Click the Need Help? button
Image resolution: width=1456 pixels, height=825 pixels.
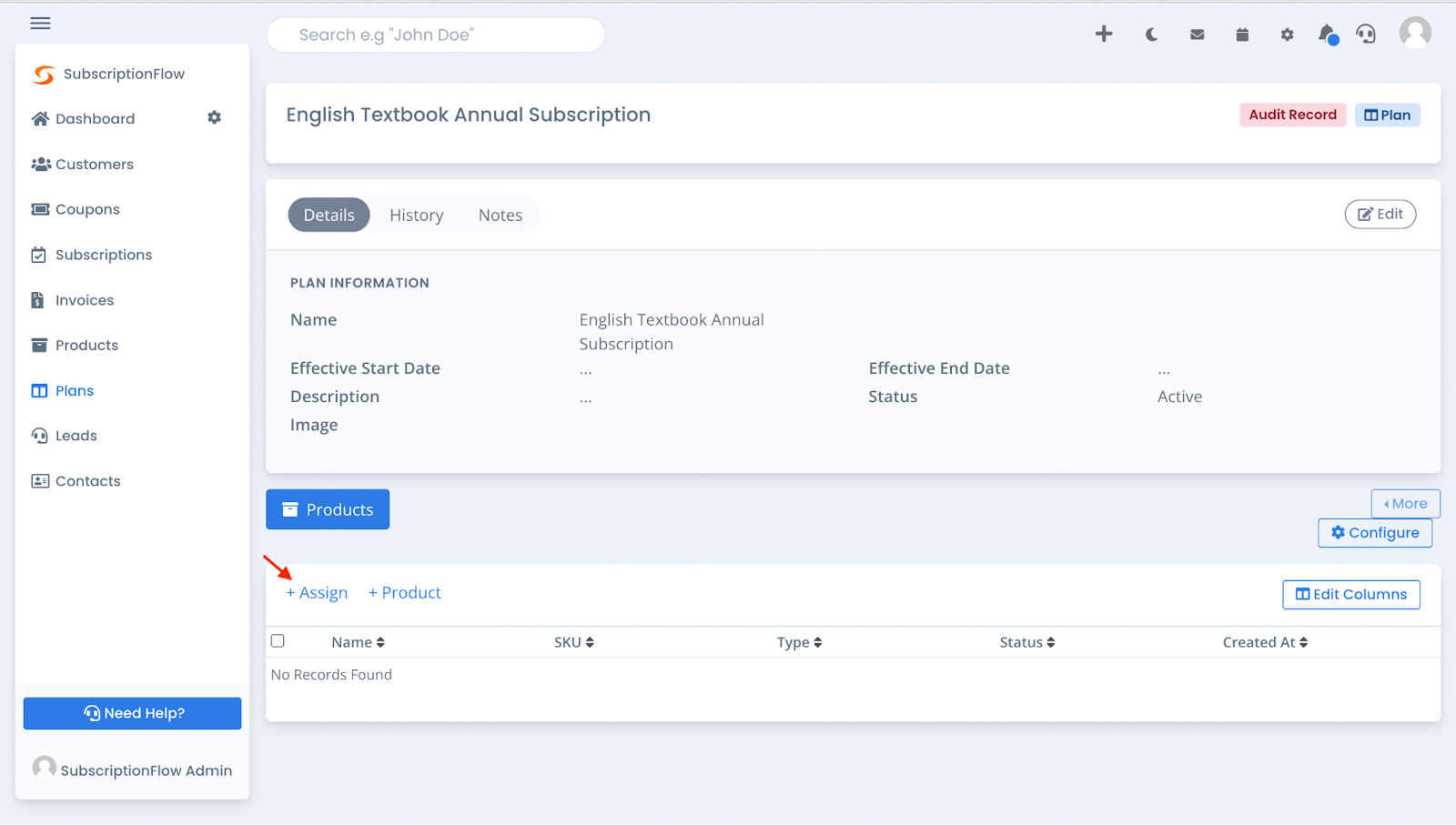[133, 713]
